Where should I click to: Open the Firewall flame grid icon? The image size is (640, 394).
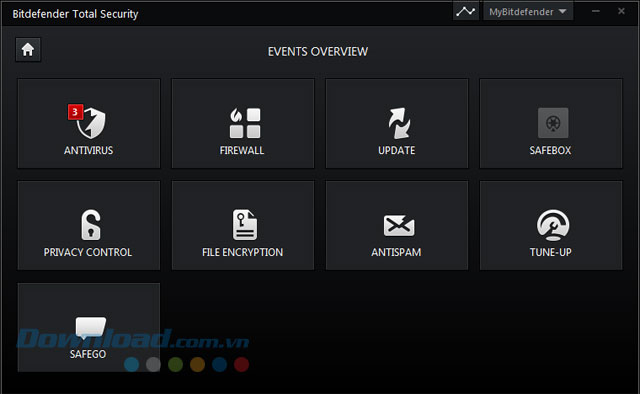click(245, 123)
